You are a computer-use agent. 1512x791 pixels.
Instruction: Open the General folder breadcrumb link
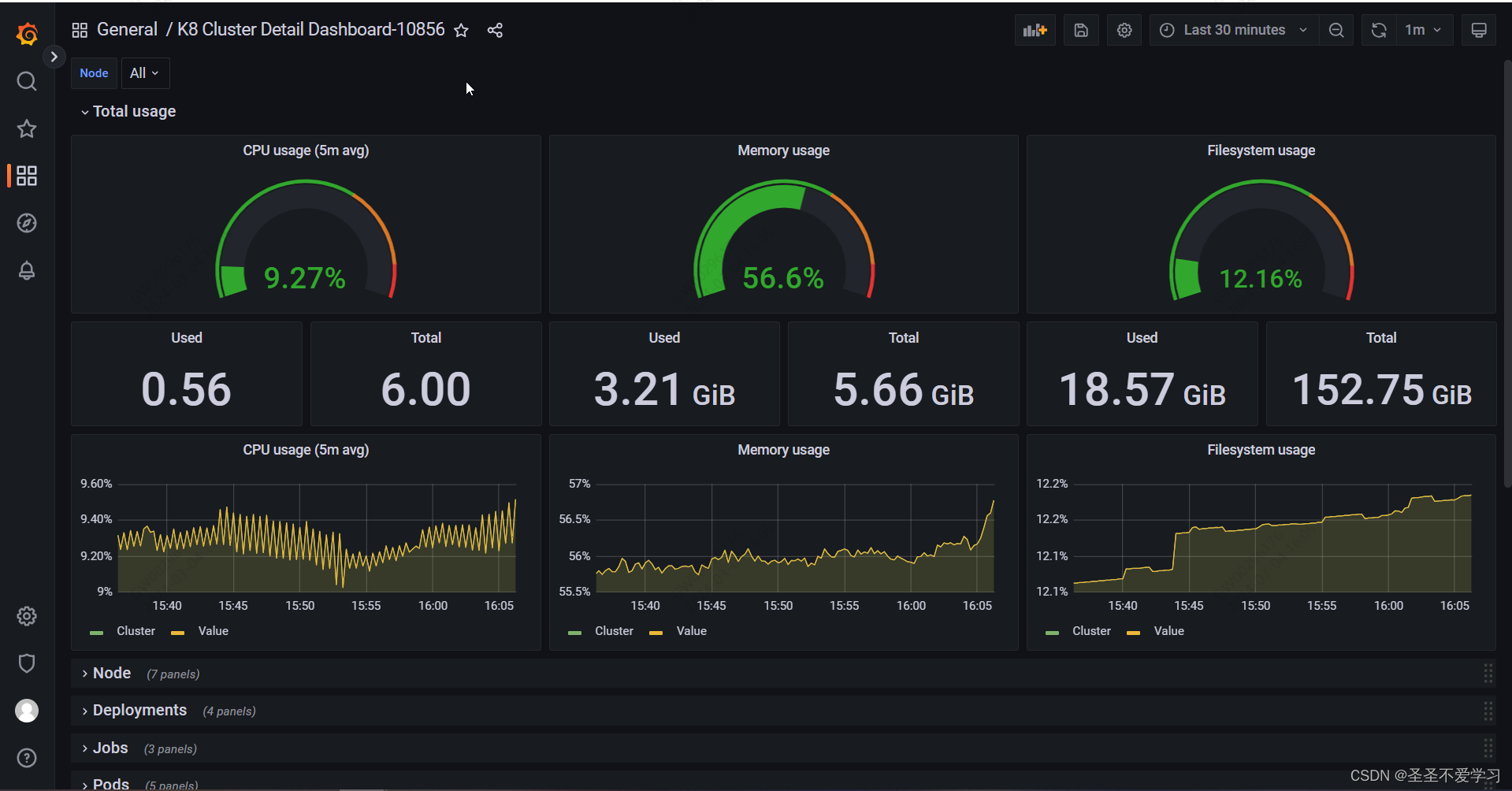[x=127, y=30]
